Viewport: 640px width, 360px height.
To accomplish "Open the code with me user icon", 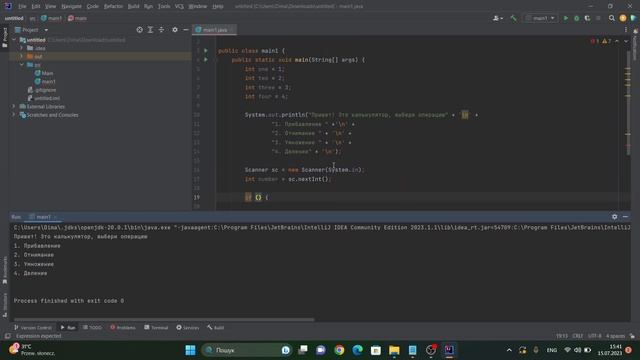I will (498, 18).
